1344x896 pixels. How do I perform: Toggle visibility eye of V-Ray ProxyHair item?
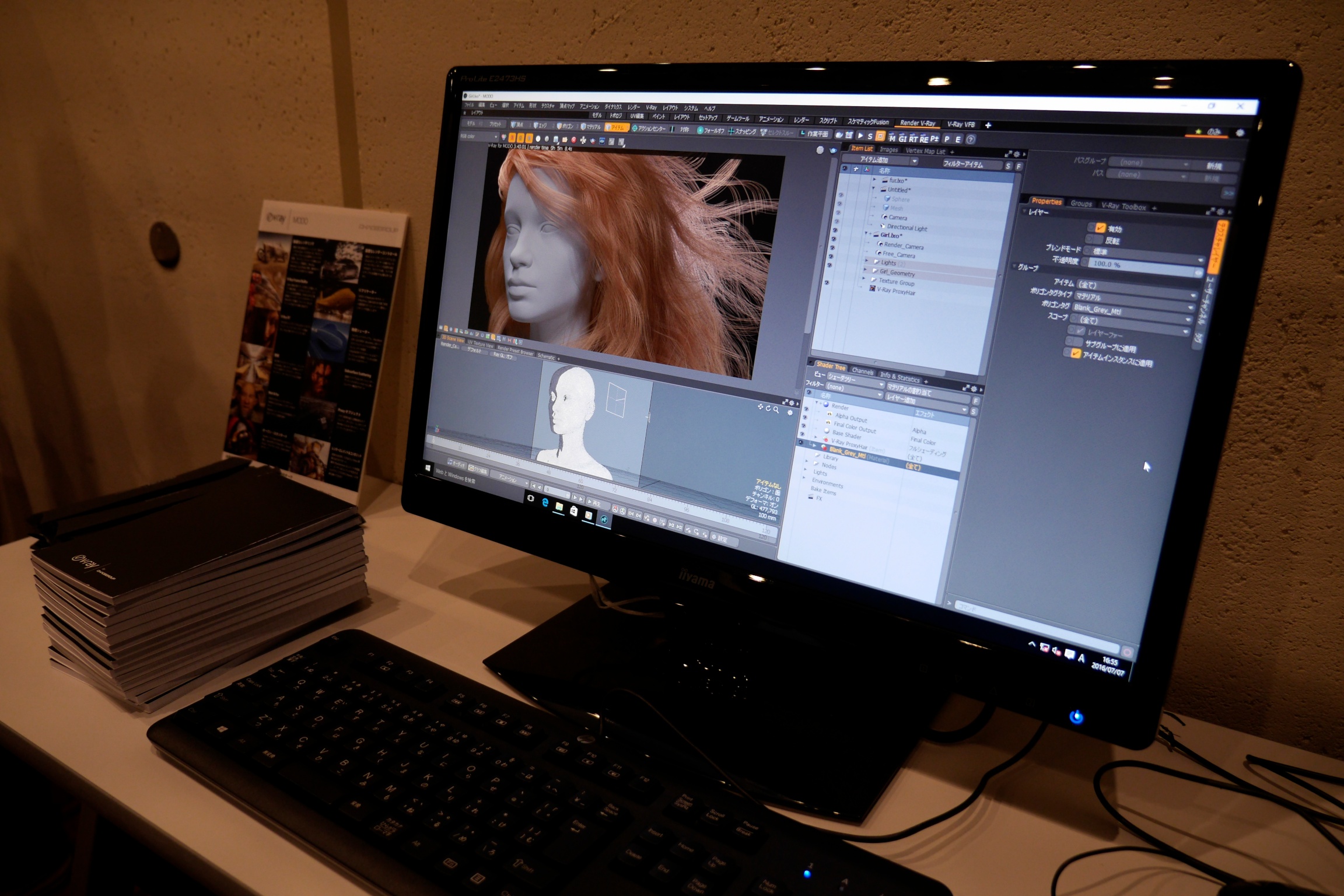tap(827, 282)
